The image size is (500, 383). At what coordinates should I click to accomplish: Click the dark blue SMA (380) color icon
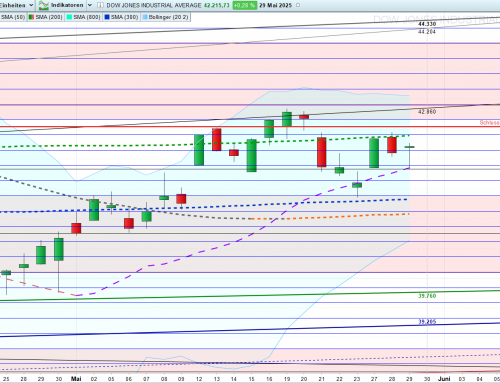(x=107, y=17)
